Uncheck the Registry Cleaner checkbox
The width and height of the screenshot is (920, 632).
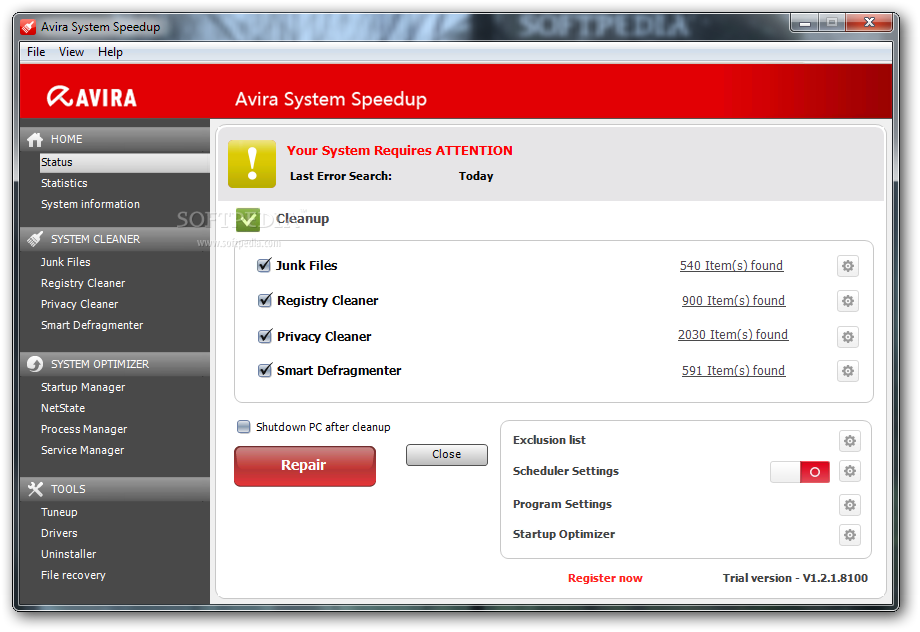pyautogui.click(x=265, y=300)
